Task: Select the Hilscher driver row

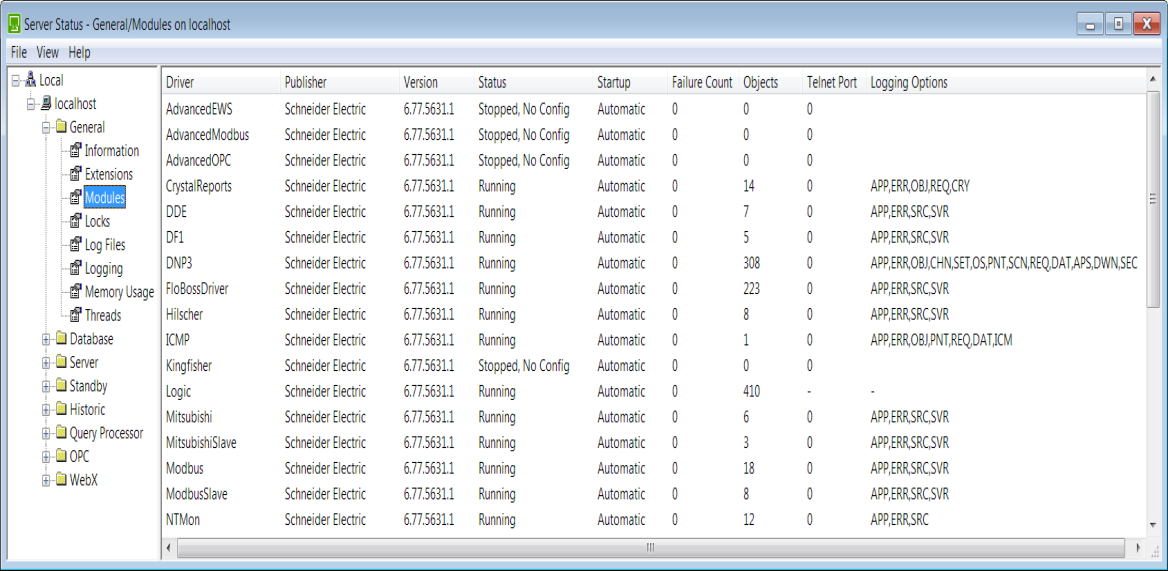Action: point(654,314)
